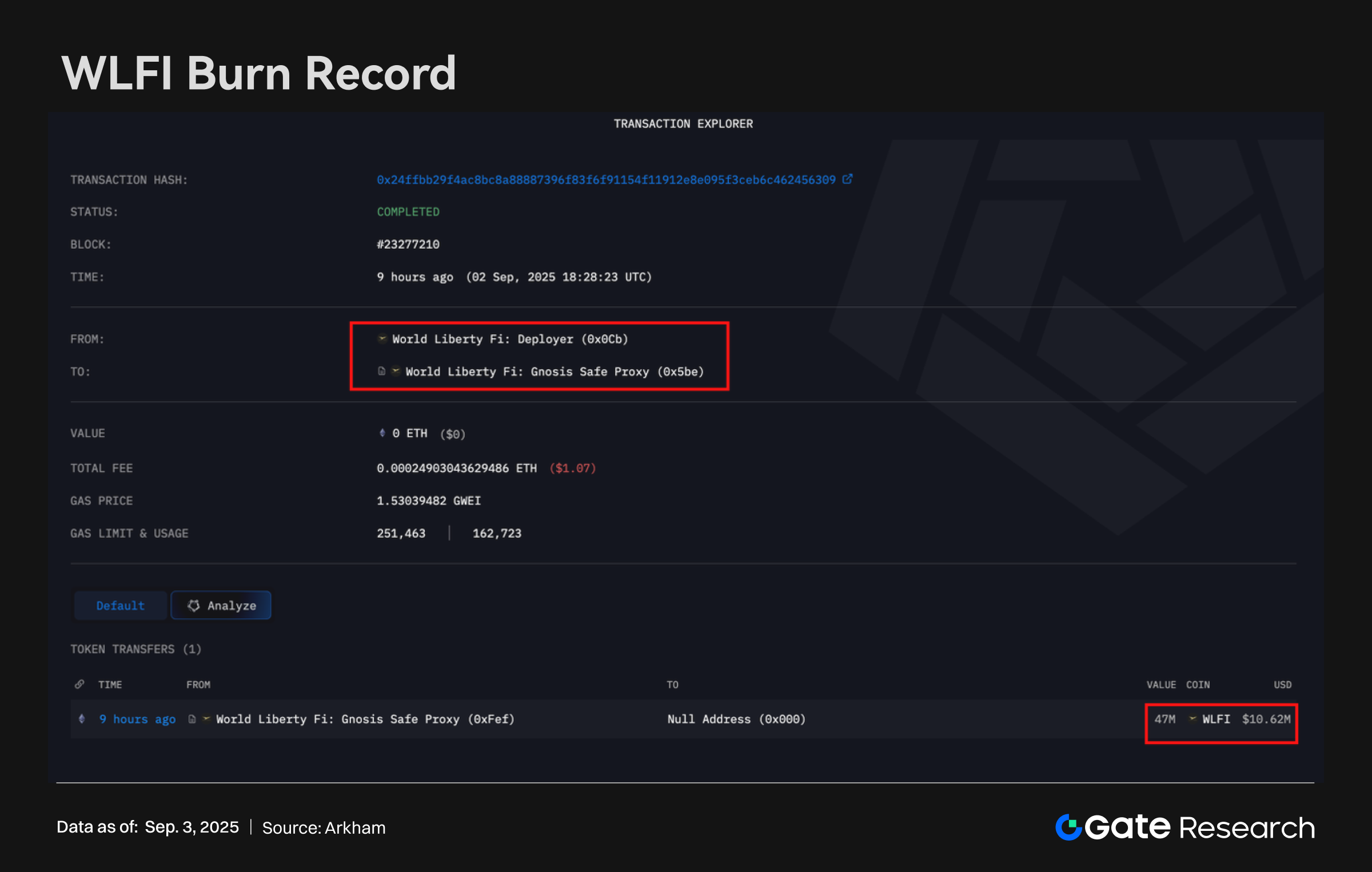Click the chain link icon in table header
This screenshot has height=872, width=1372.
79,684
